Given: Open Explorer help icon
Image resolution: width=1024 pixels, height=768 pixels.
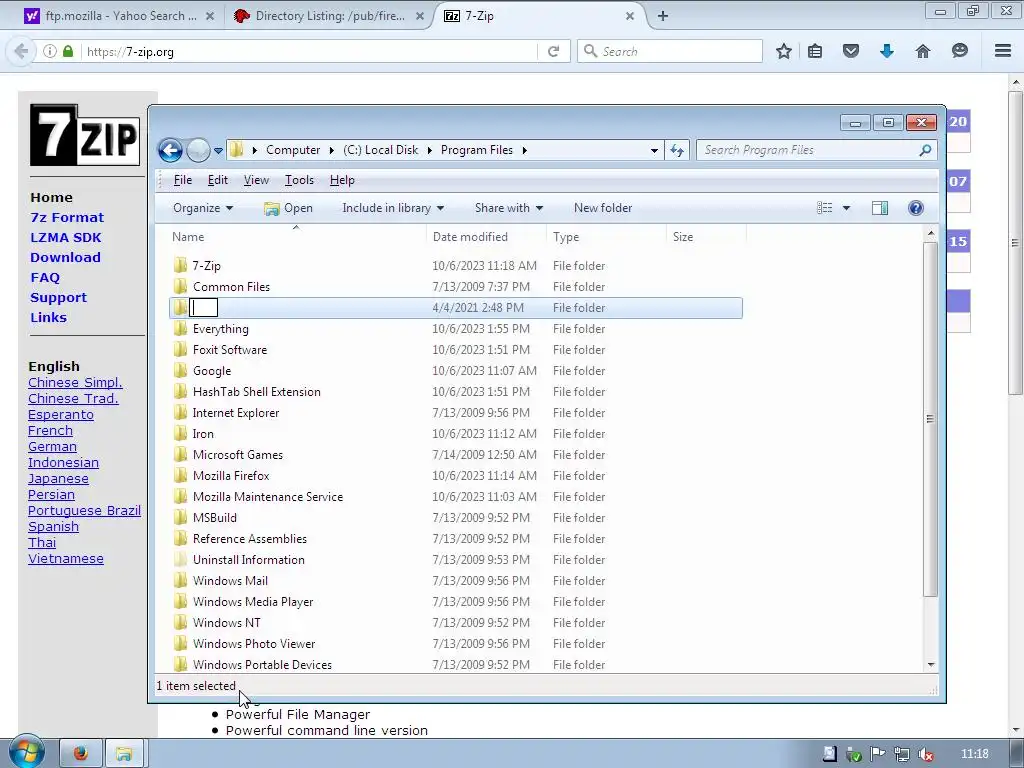Looking at the screenshot, I should tap(916, 208).
